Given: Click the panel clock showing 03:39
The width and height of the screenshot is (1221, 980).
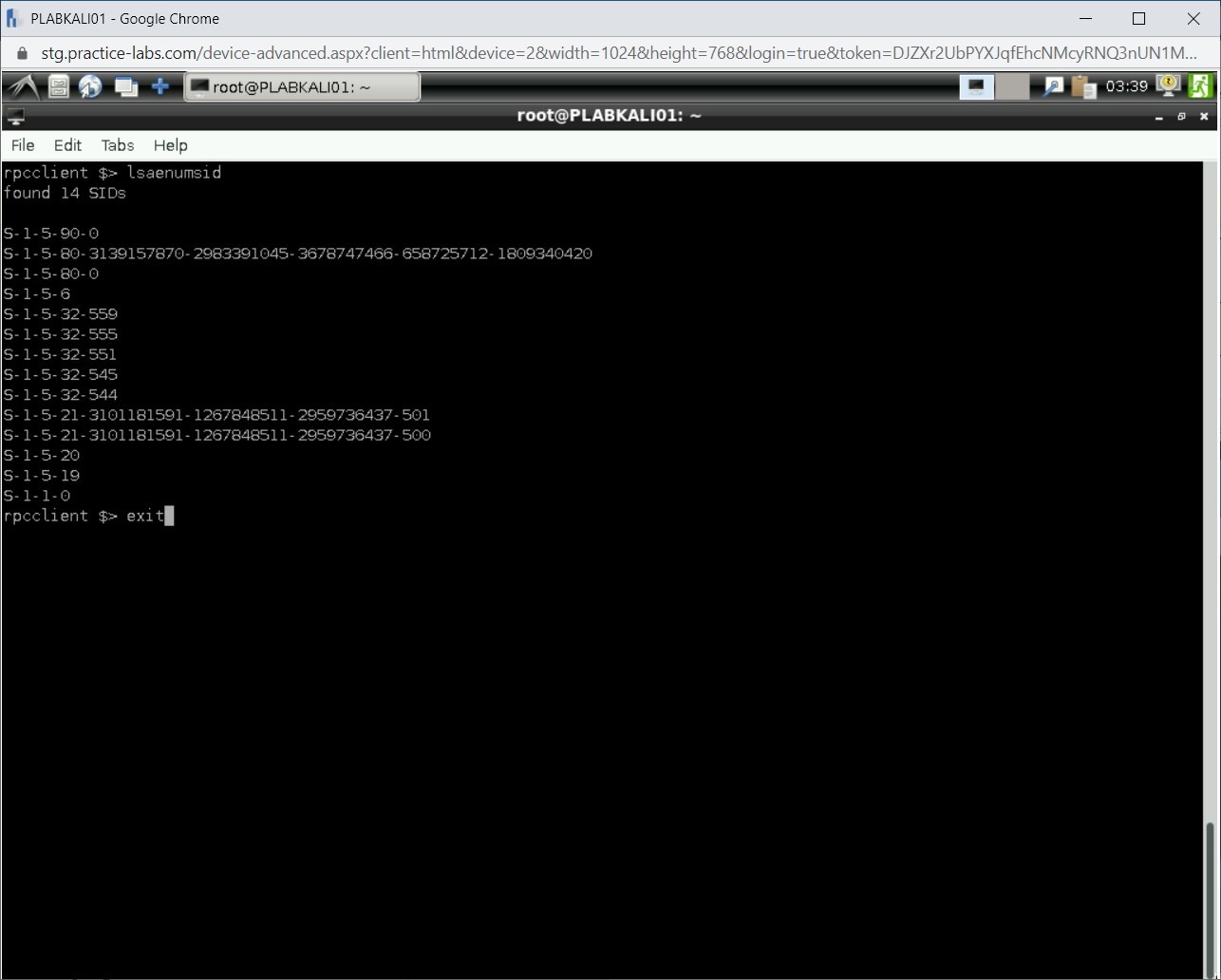Looking at the screenshot, I should pyautogui.click(x=1127, y=86).
